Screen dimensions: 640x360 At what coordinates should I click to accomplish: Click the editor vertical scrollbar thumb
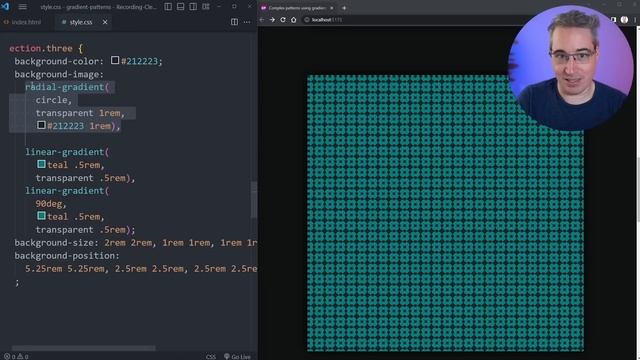point(254,200)
